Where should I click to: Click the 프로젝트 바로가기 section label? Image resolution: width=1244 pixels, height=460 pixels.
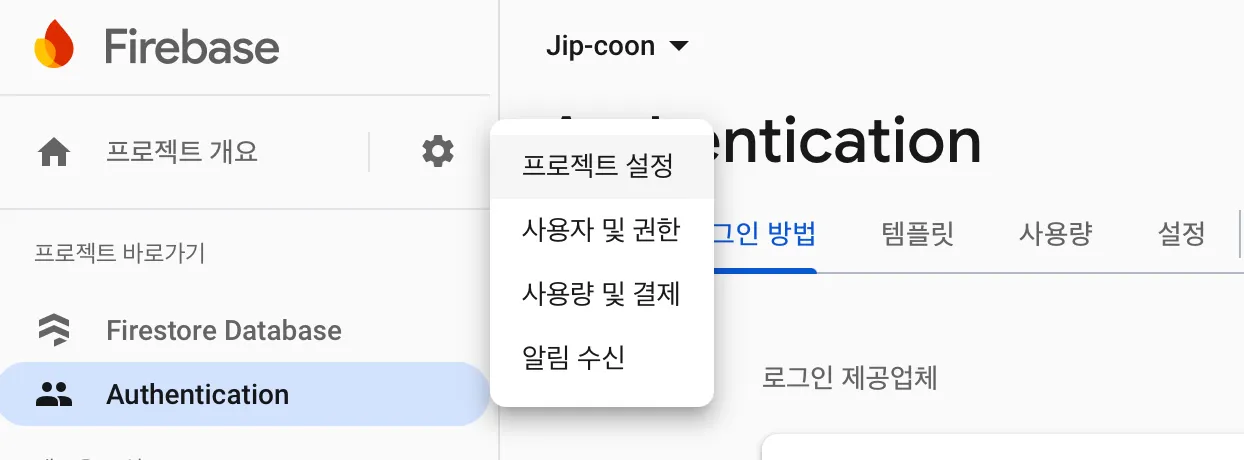pyautogui.click(x=120, y=252)
